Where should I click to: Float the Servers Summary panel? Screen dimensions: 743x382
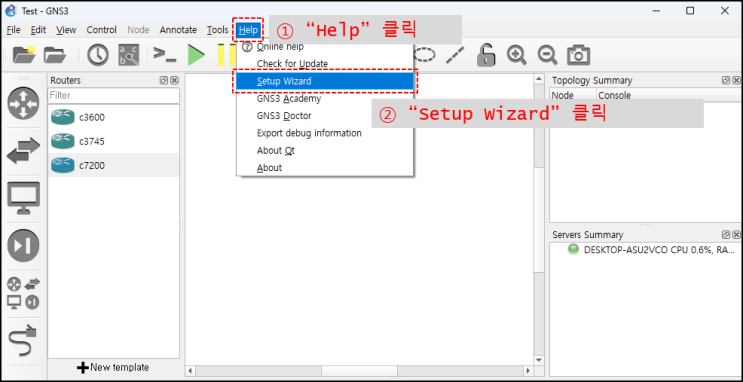[726, 235]
